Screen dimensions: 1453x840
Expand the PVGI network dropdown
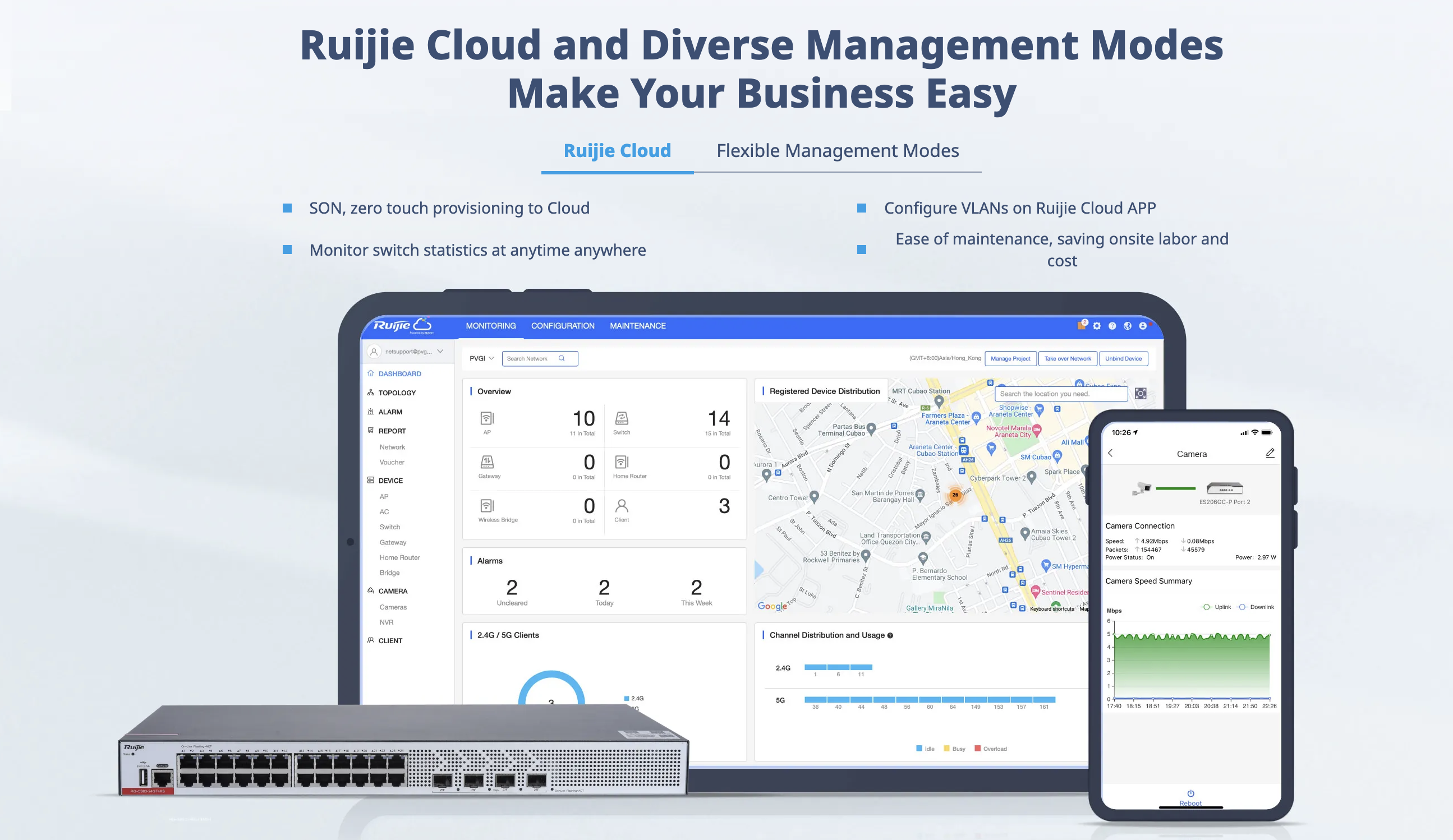tap(481, 358)
